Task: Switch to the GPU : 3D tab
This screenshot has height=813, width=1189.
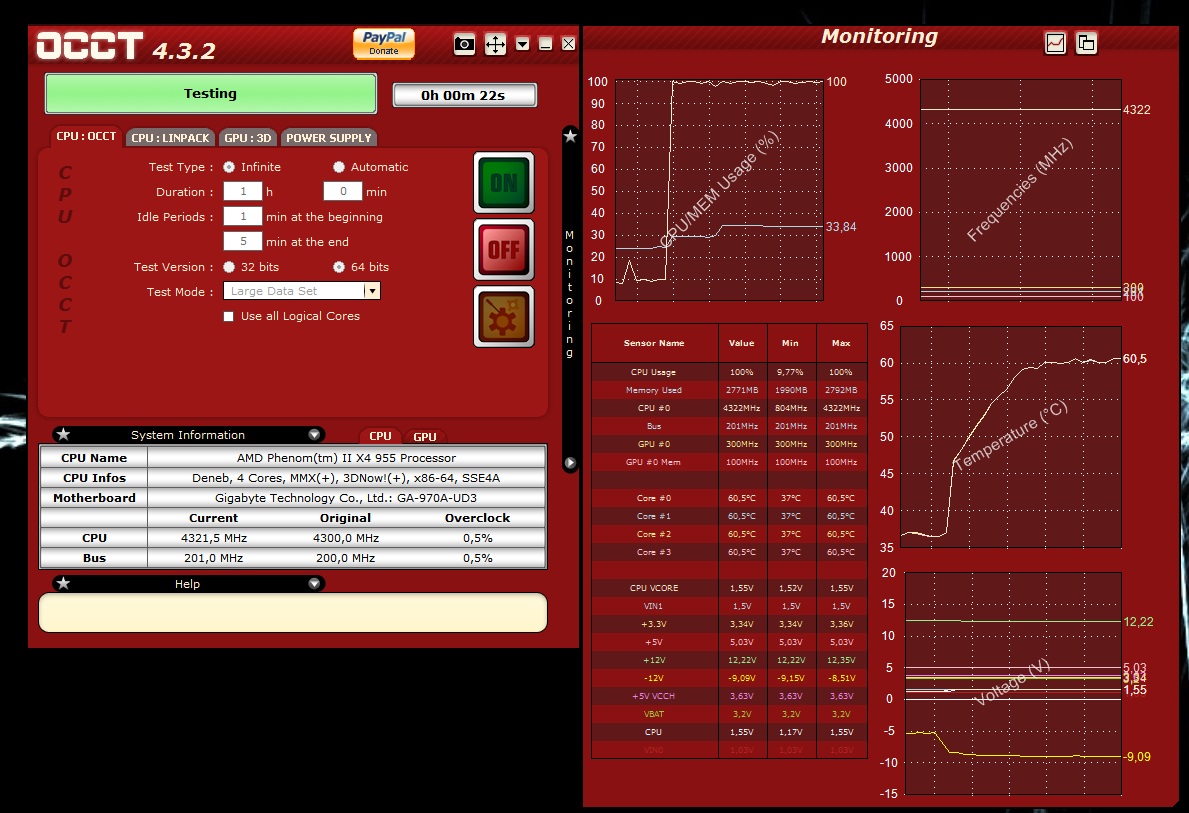Action: (247, 138)
